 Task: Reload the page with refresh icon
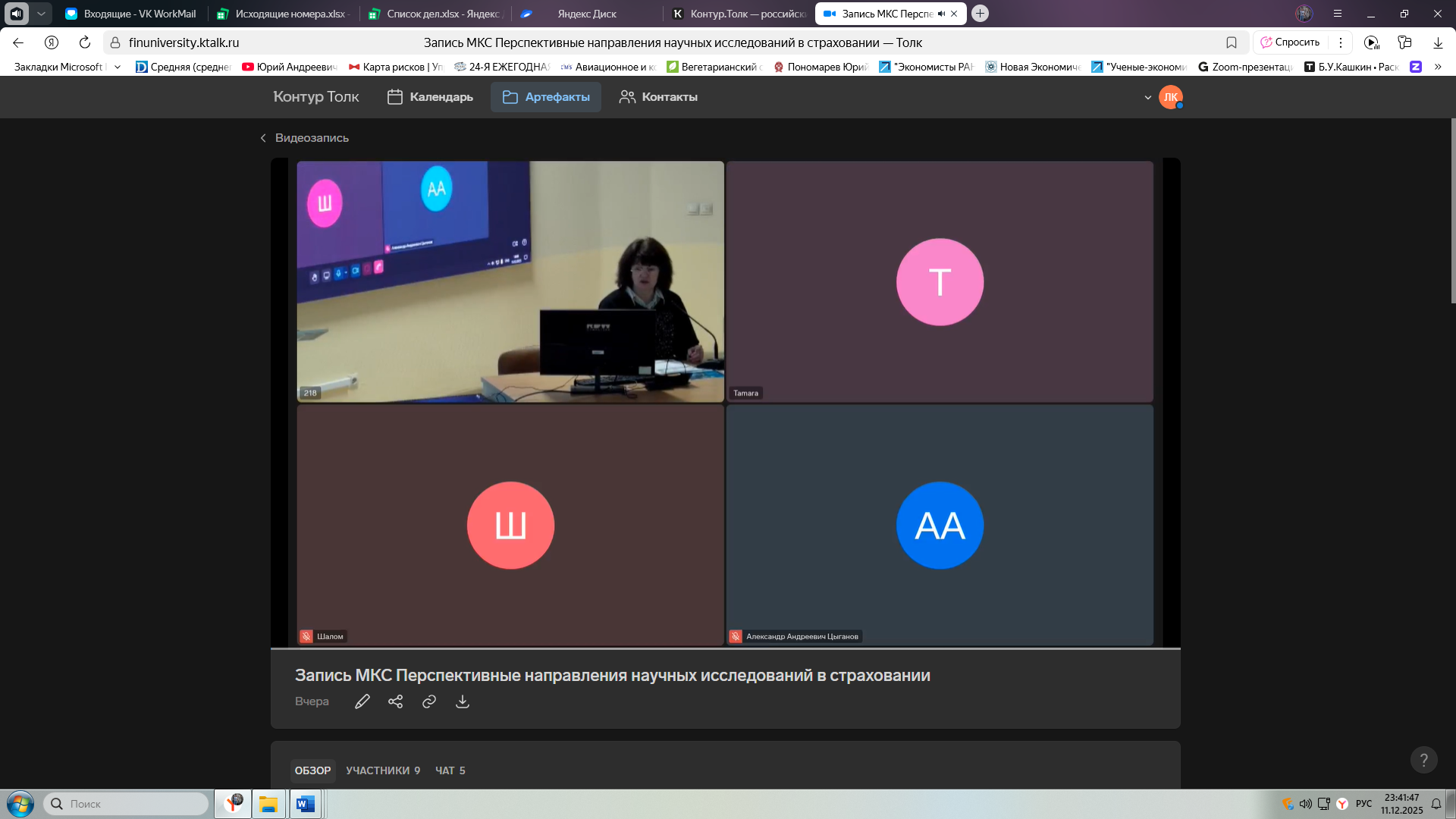(x=85, y=42)
